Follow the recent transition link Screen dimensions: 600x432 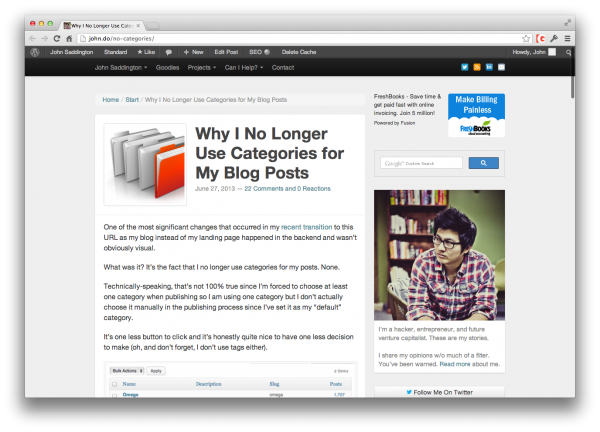pyautogui.click(x=307, y=227)
